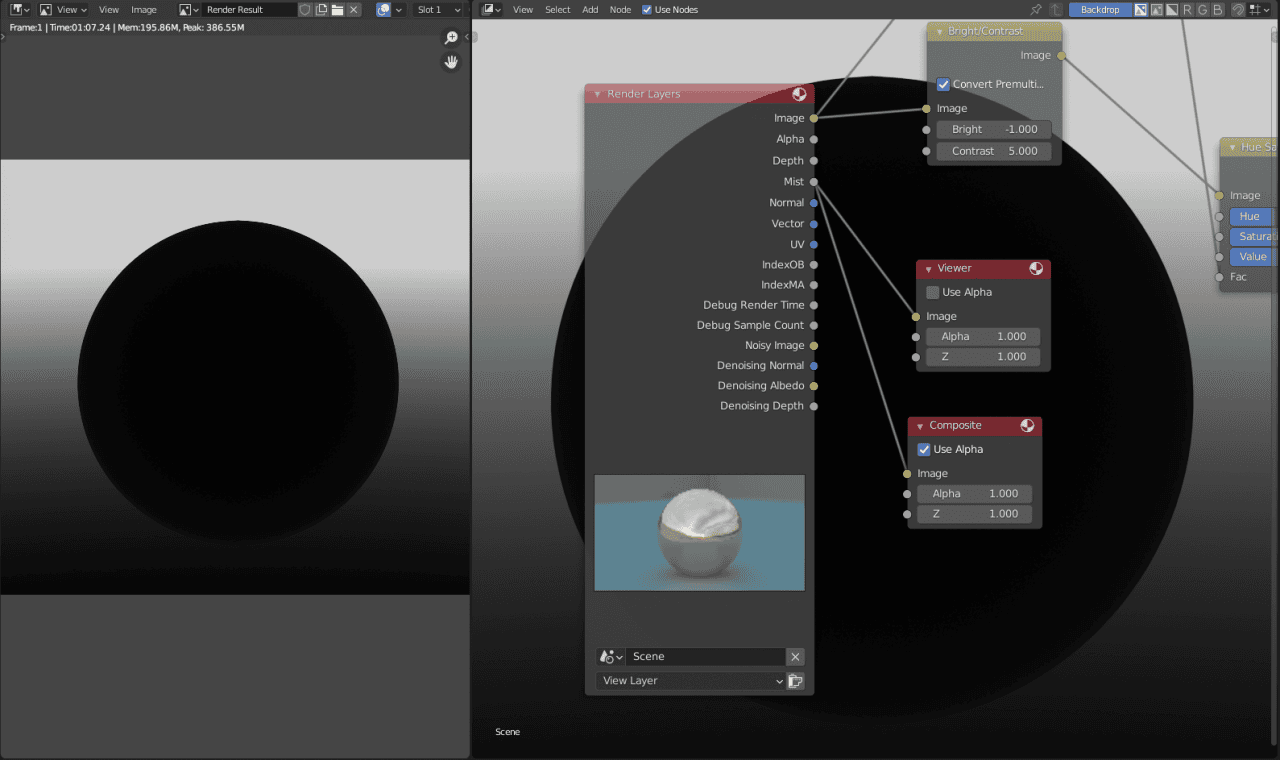The image size is (1280, 760).
Task: Click the pin icon in the Compositor header
Action: pyautogui.click(x=1035, y=9)
